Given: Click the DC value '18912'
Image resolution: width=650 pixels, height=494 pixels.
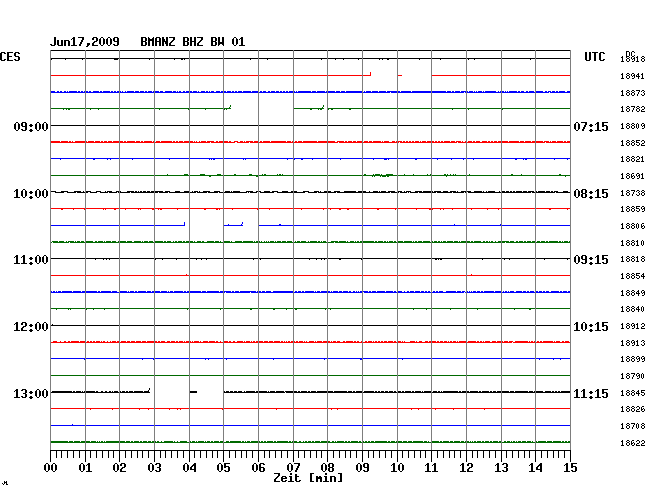Looking at the screenshot, I should 633,326.
